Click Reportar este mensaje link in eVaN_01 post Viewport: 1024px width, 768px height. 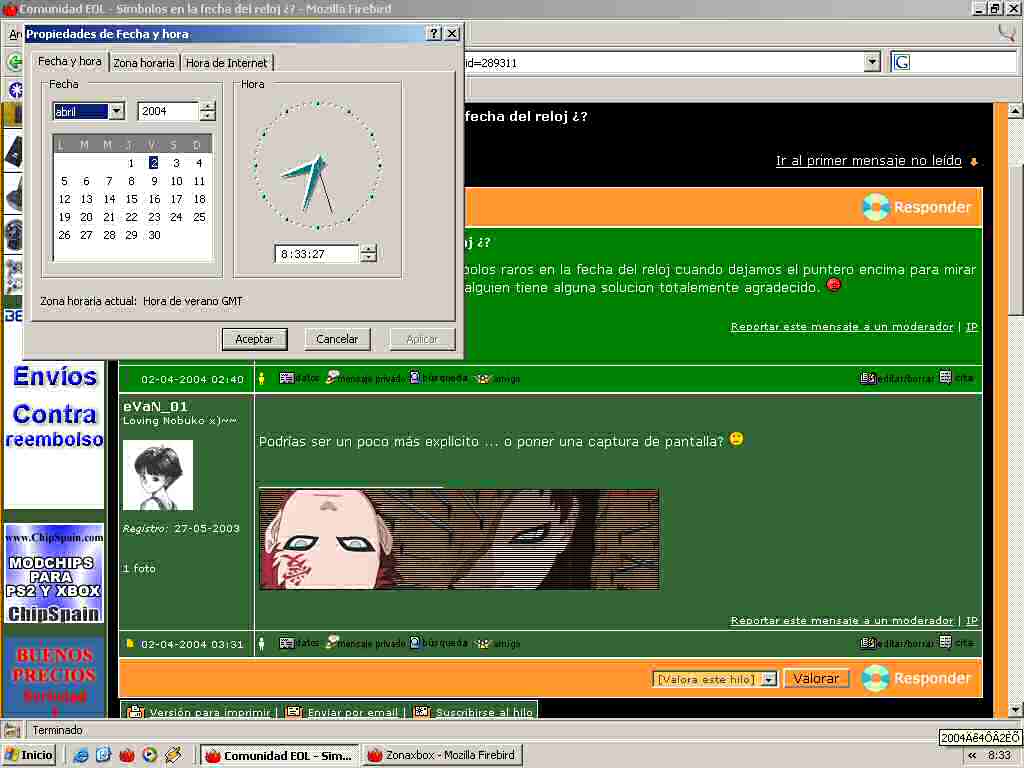coord(842,620)
